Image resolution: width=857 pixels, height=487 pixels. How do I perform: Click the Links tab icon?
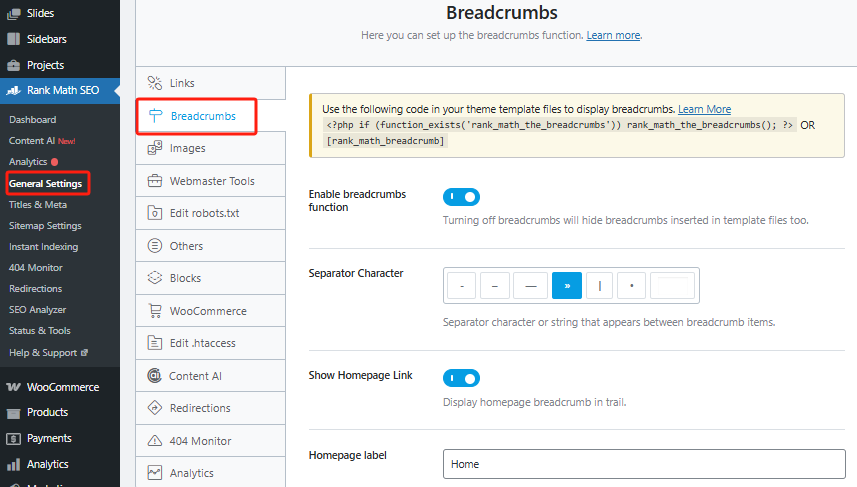pos(155,83)
